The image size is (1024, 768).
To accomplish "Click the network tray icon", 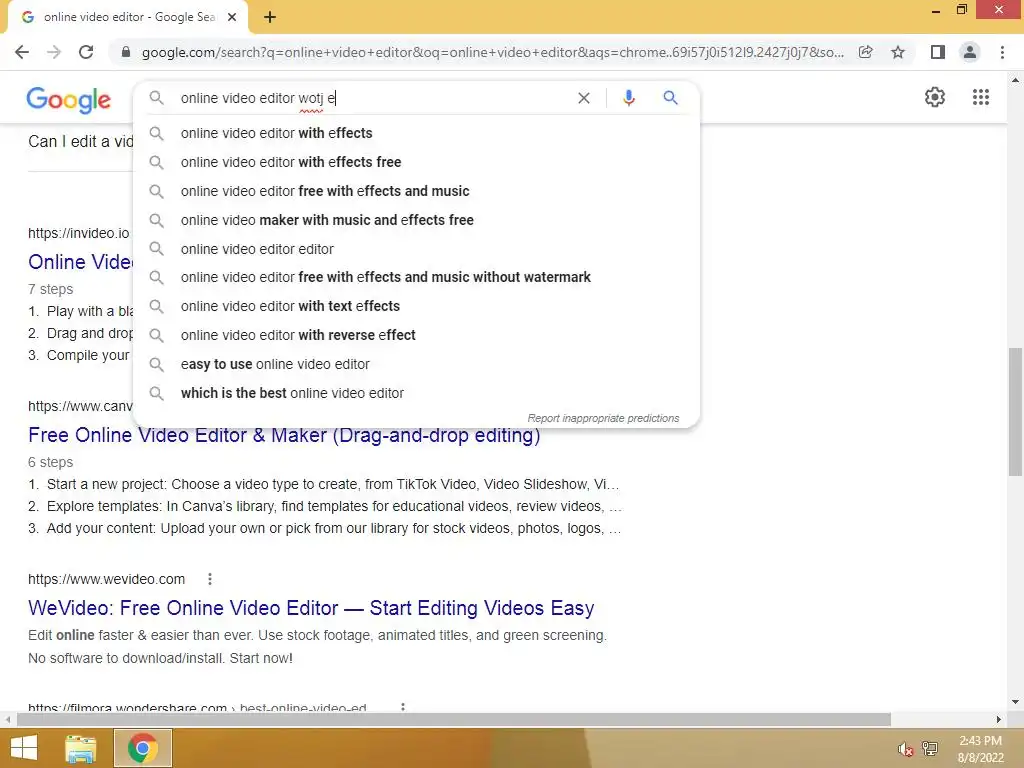I will point(929,748).
